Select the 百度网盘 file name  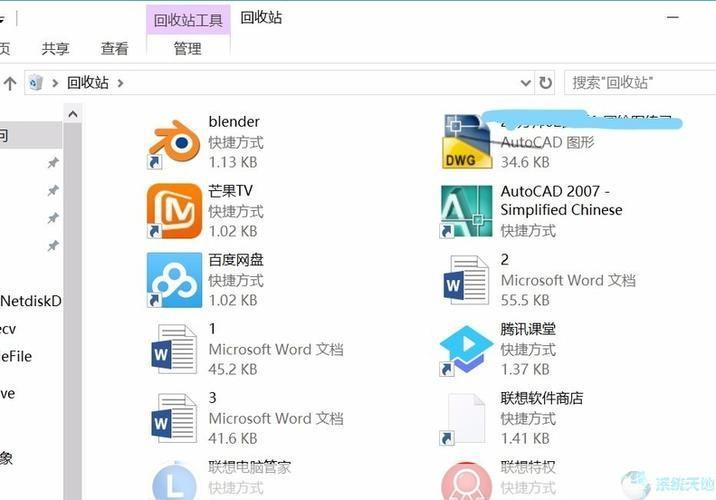tap(236, 260)
